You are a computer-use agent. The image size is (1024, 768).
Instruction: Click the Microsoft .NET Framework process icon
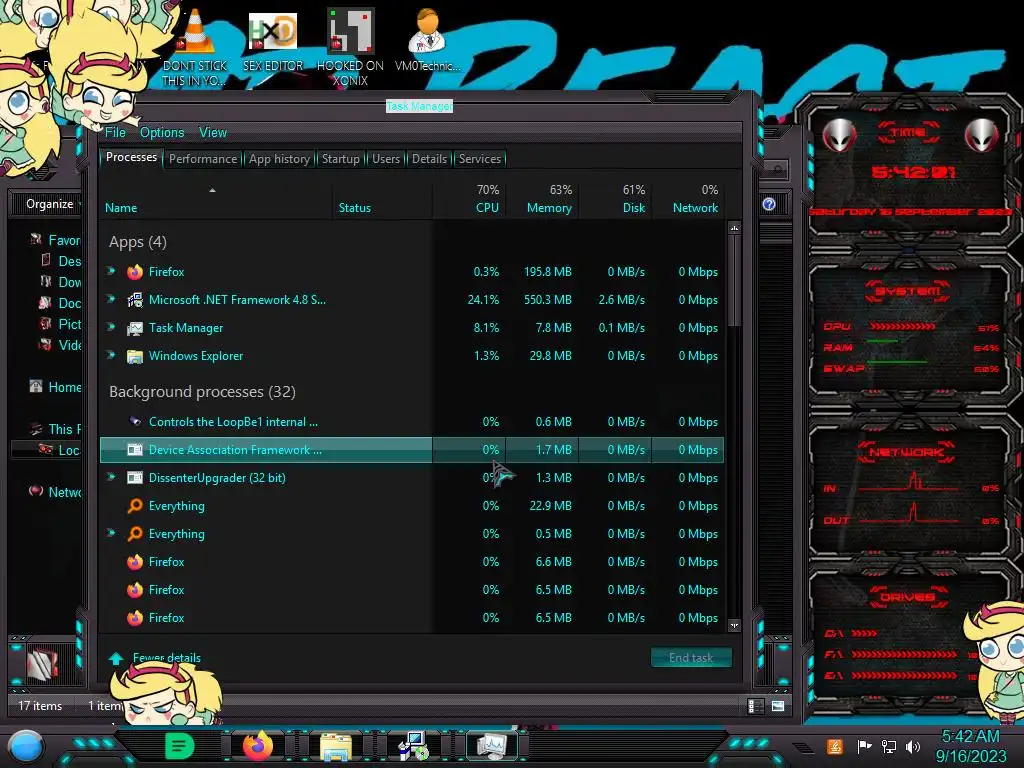(x=135, y=300)
